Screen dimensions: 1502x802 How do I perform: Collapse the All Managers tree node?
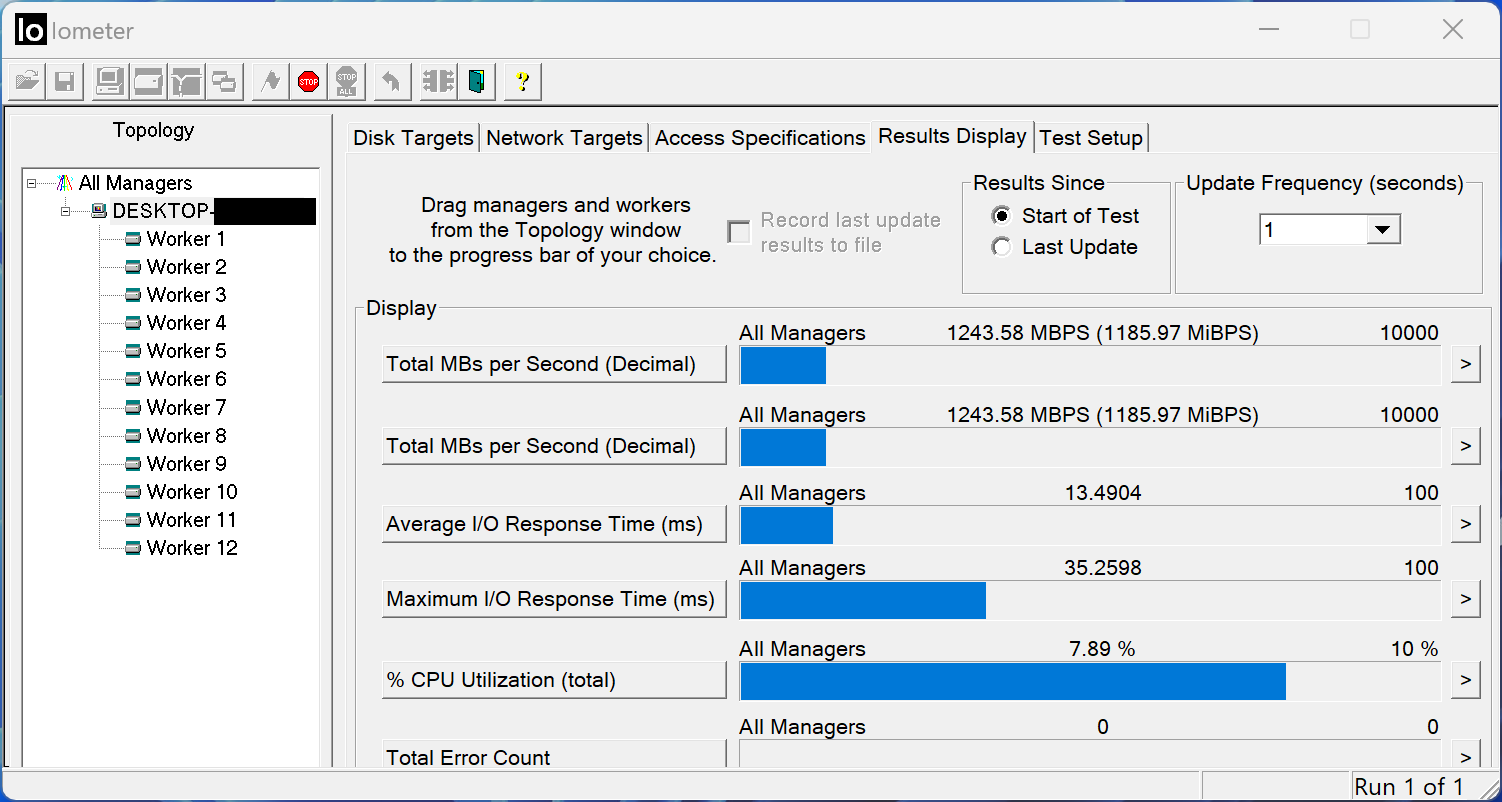(x=32, y=183)
